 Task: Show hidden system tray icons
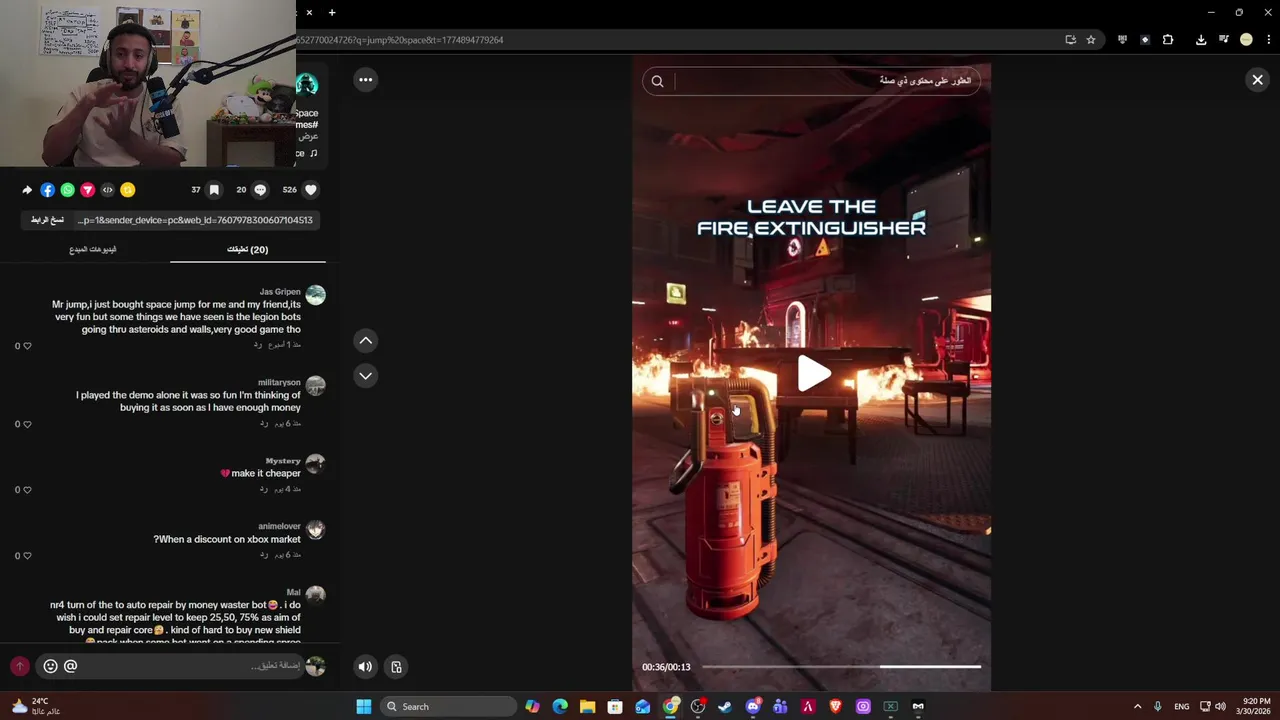point(1137,707)
